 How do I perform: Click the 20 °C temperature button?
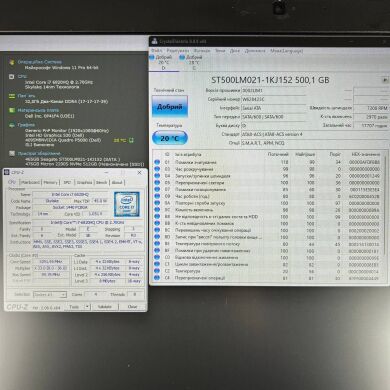pyautogui.click(x=170, y=138)
